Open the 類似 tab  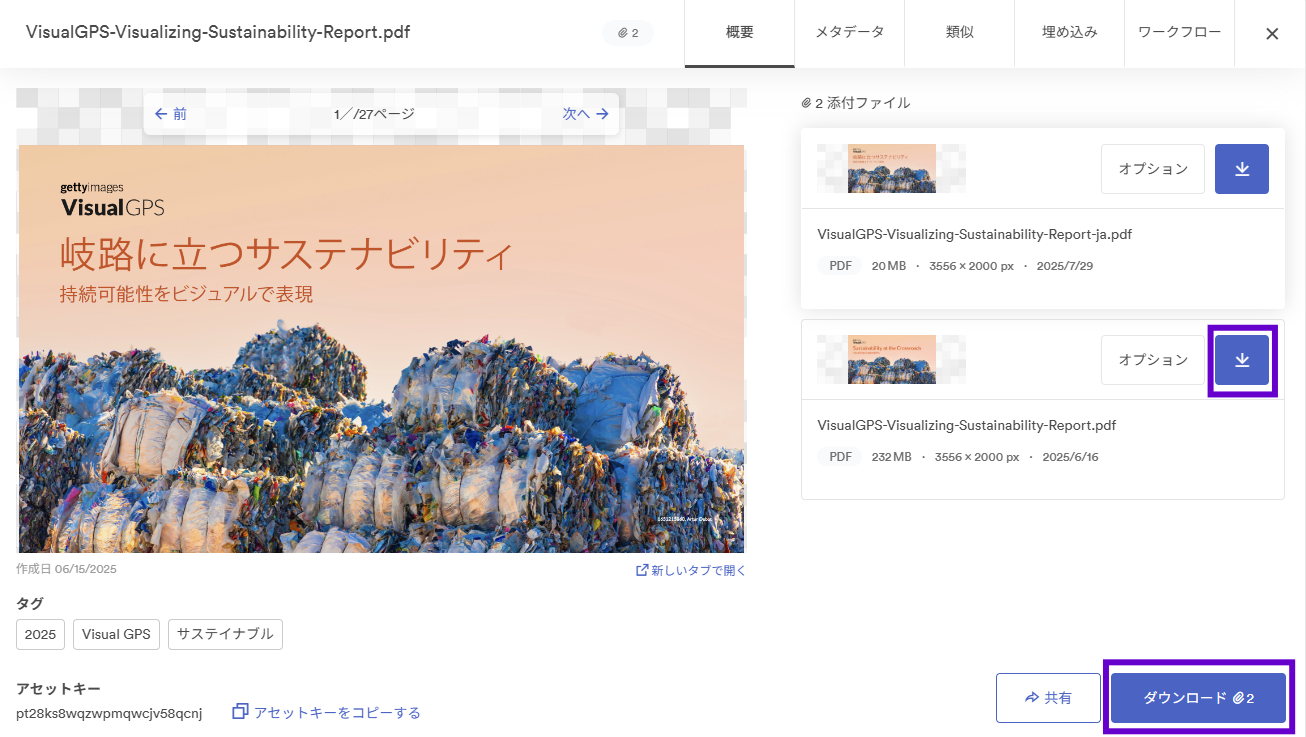(x=960, y=33)
